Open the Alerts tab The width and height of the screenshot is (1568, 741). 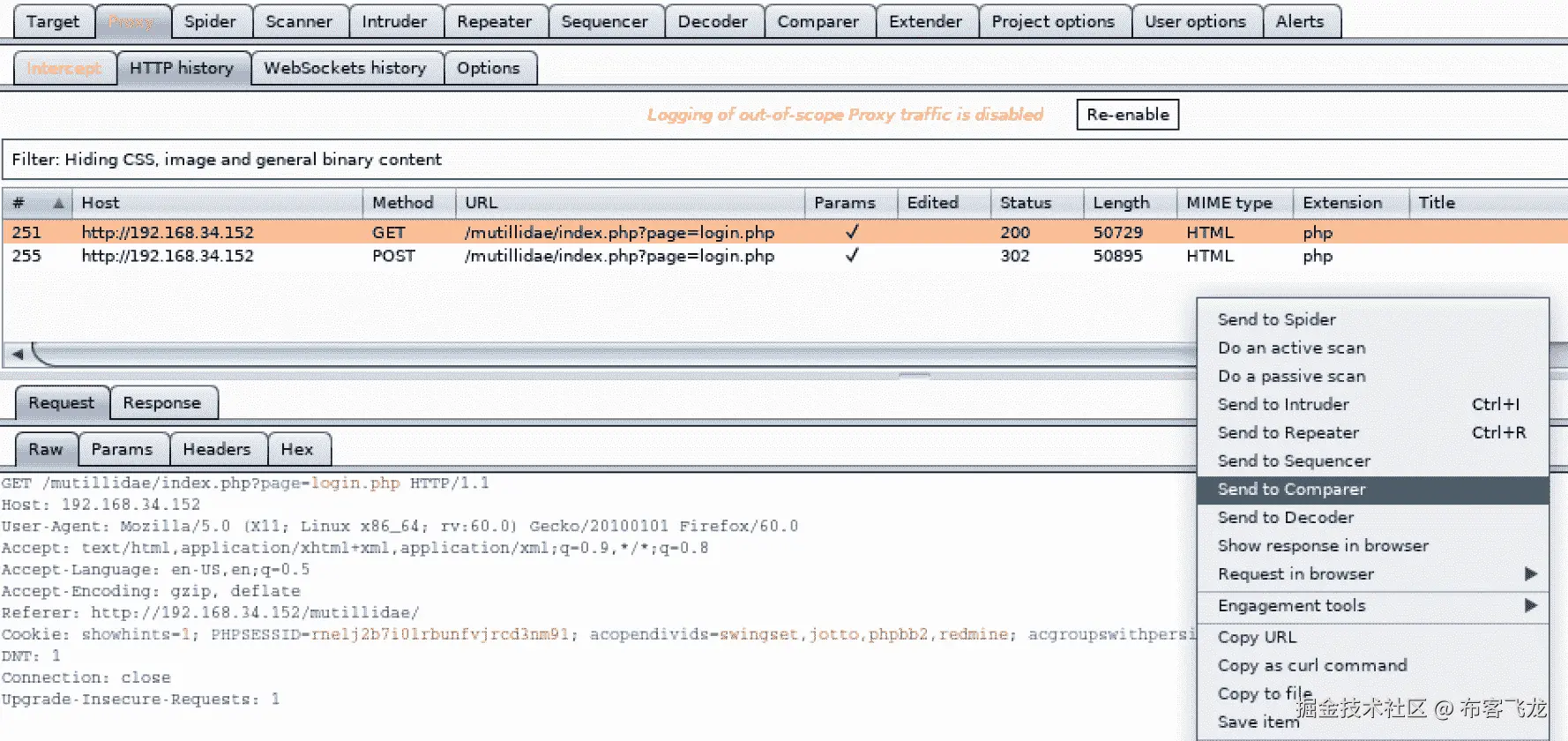point(1300,21)
